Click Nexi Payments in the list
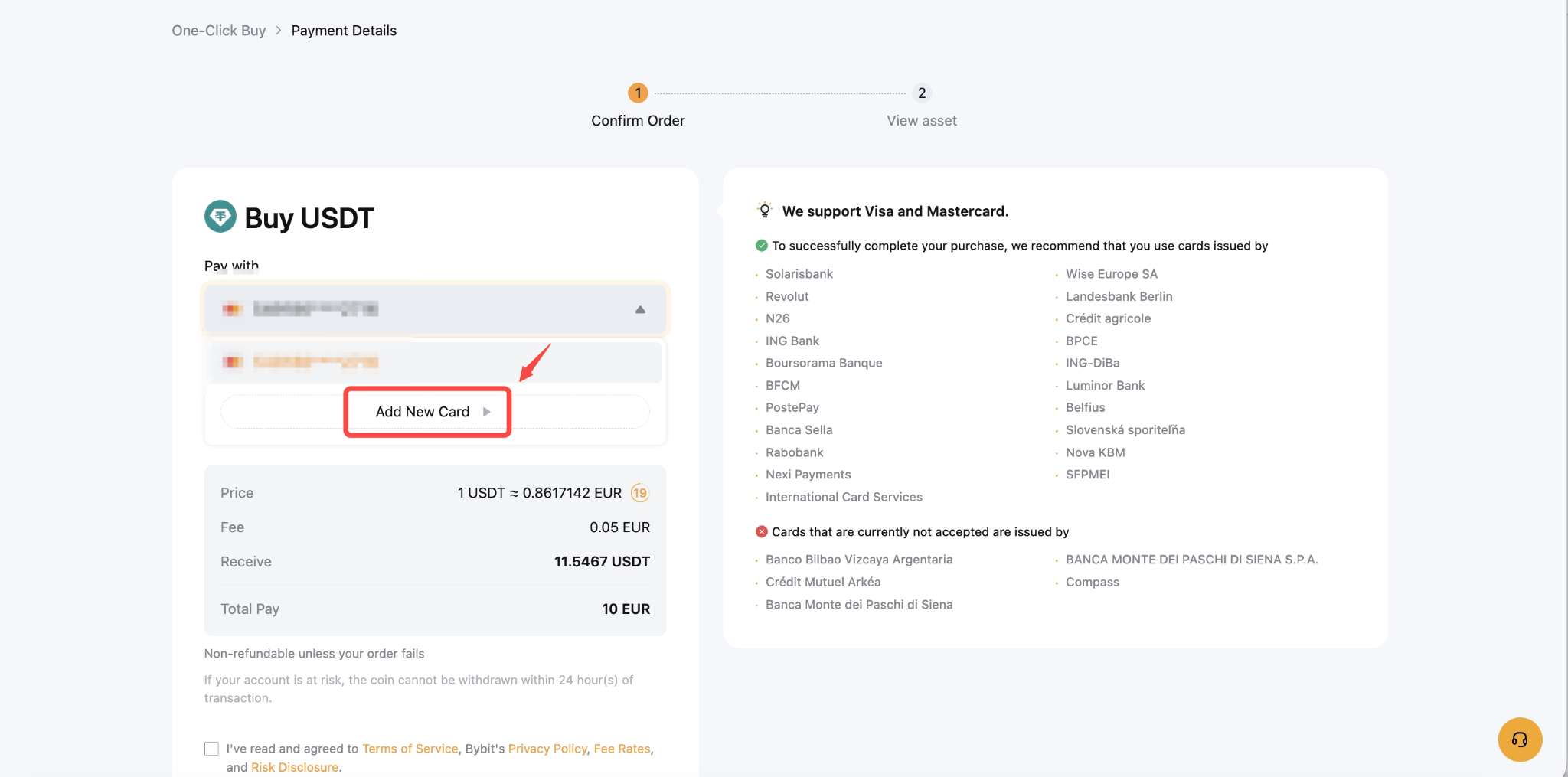This screenshot has width=1568, height=777. click(x=808, y=475)
